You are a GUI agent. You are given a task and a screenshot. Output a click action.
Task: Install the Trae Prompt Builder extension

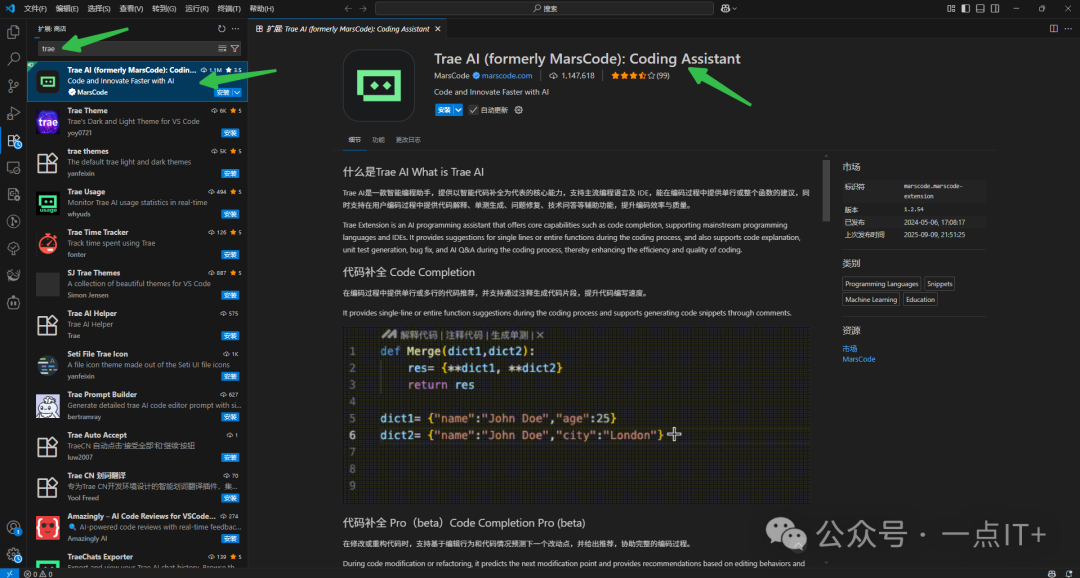pyautogui.click(x=230, y=417)
